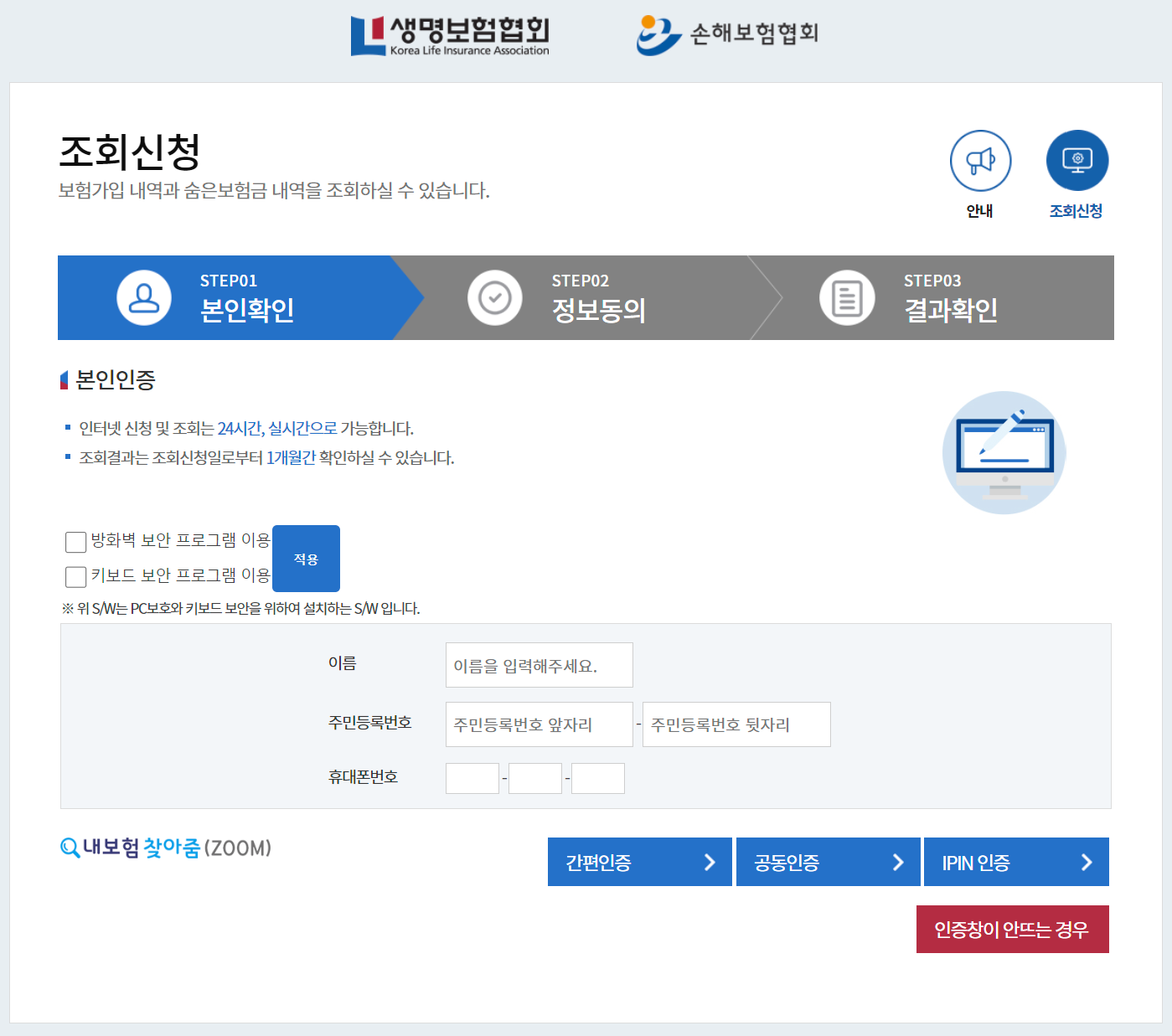Click the 안내 megaphone icon

coord(980,160)
